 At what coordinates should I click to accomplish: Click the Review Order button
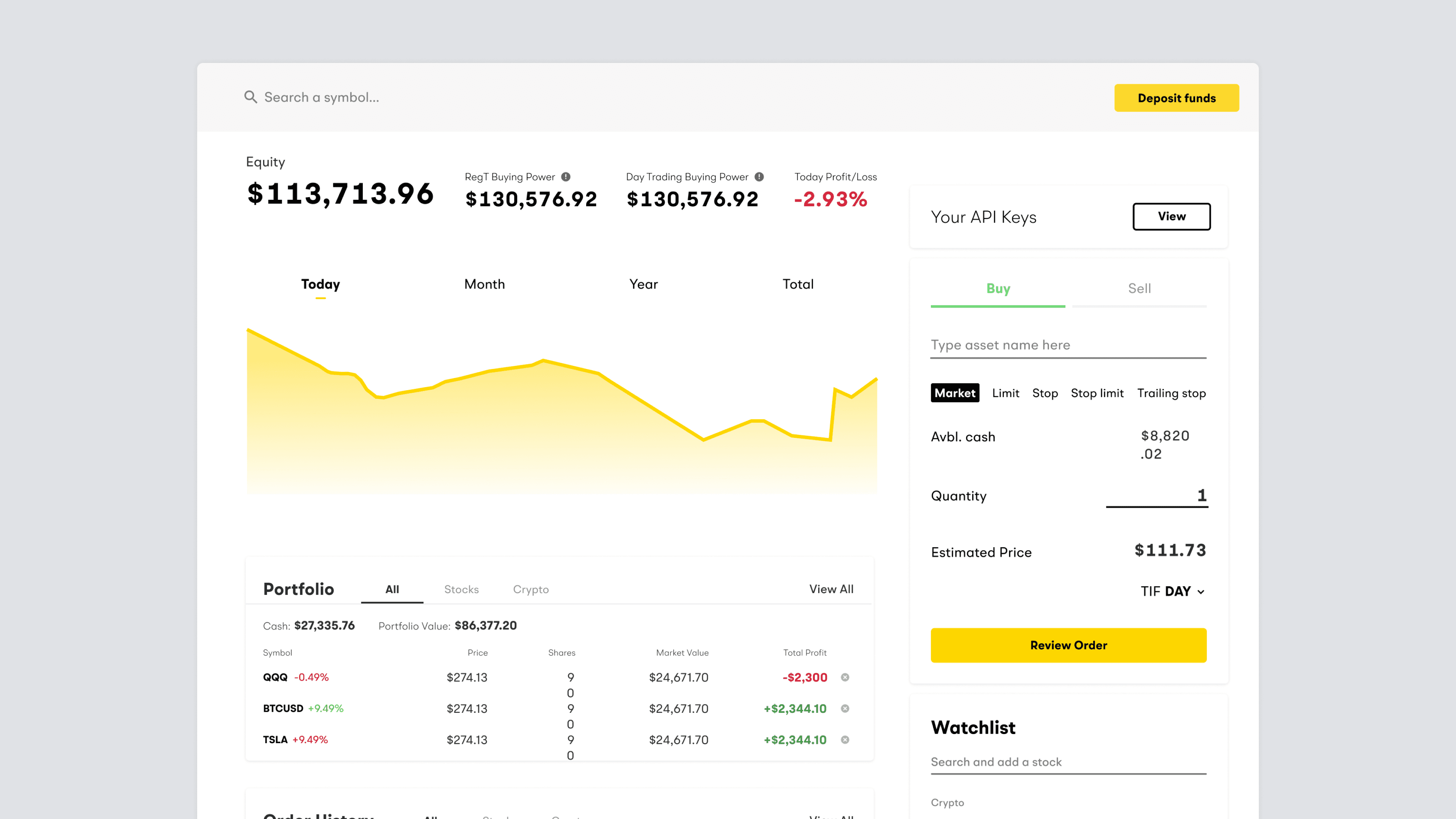pyautogui.click(x=1068, y=645)
